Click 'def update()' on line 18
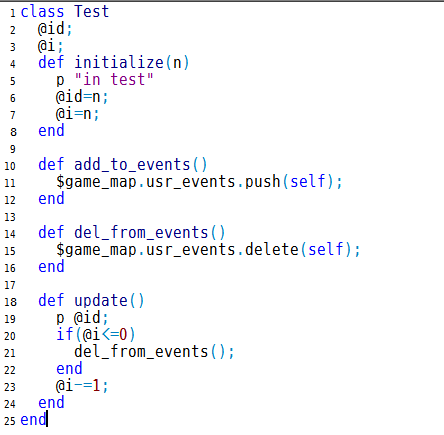 [x=91, y=300]
